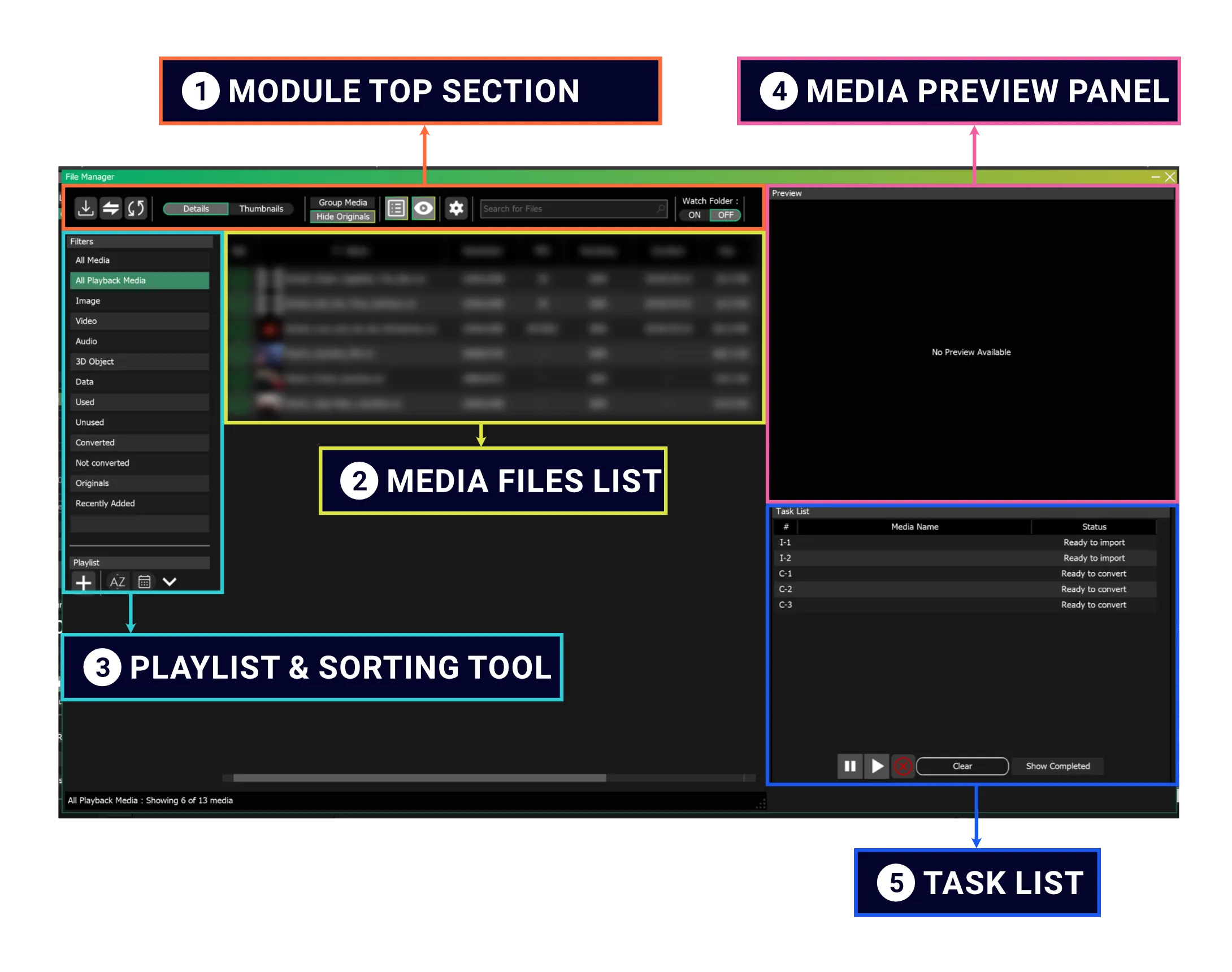
Task: Select the All Playback Media filter
Action: (x=140, y=280)
